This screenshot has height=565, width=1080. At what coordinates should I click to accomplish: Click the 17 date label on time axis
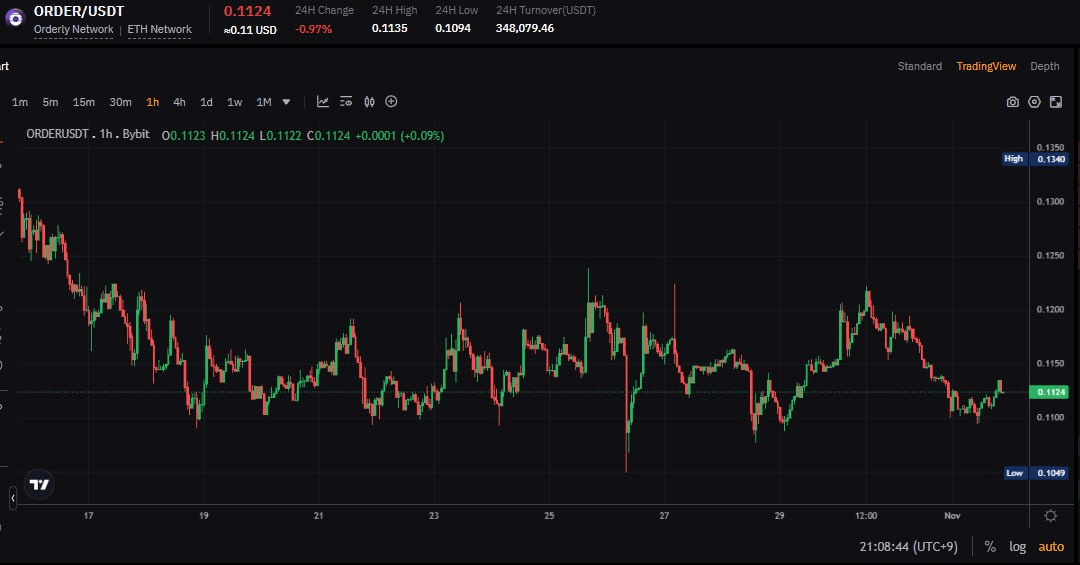tap(88, 515)
